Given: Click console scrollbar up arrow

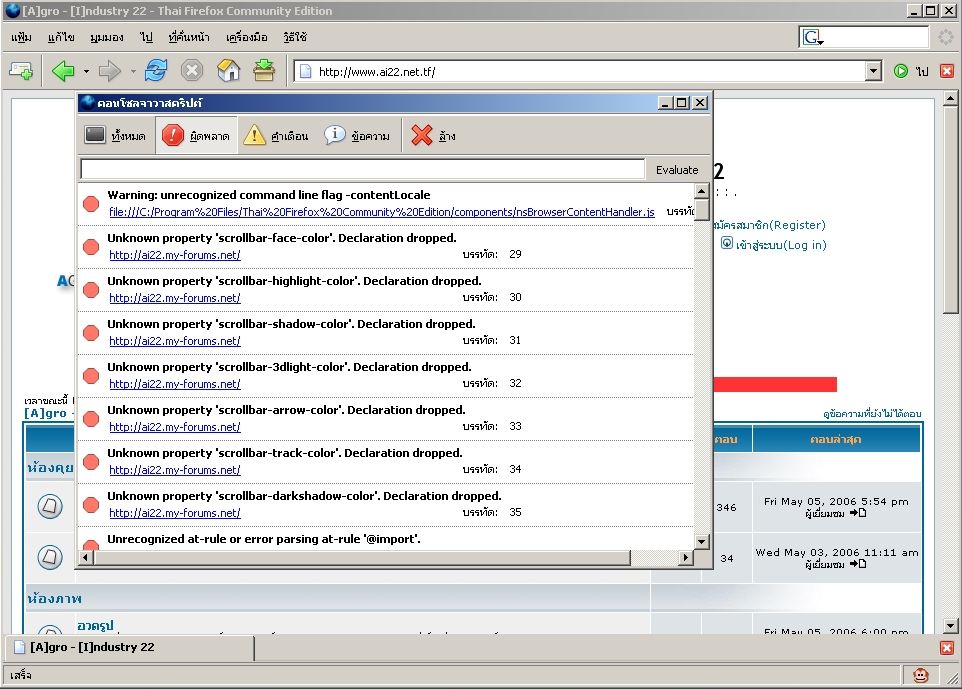Looking at the screenshot, I should click(x=702, y=191).
